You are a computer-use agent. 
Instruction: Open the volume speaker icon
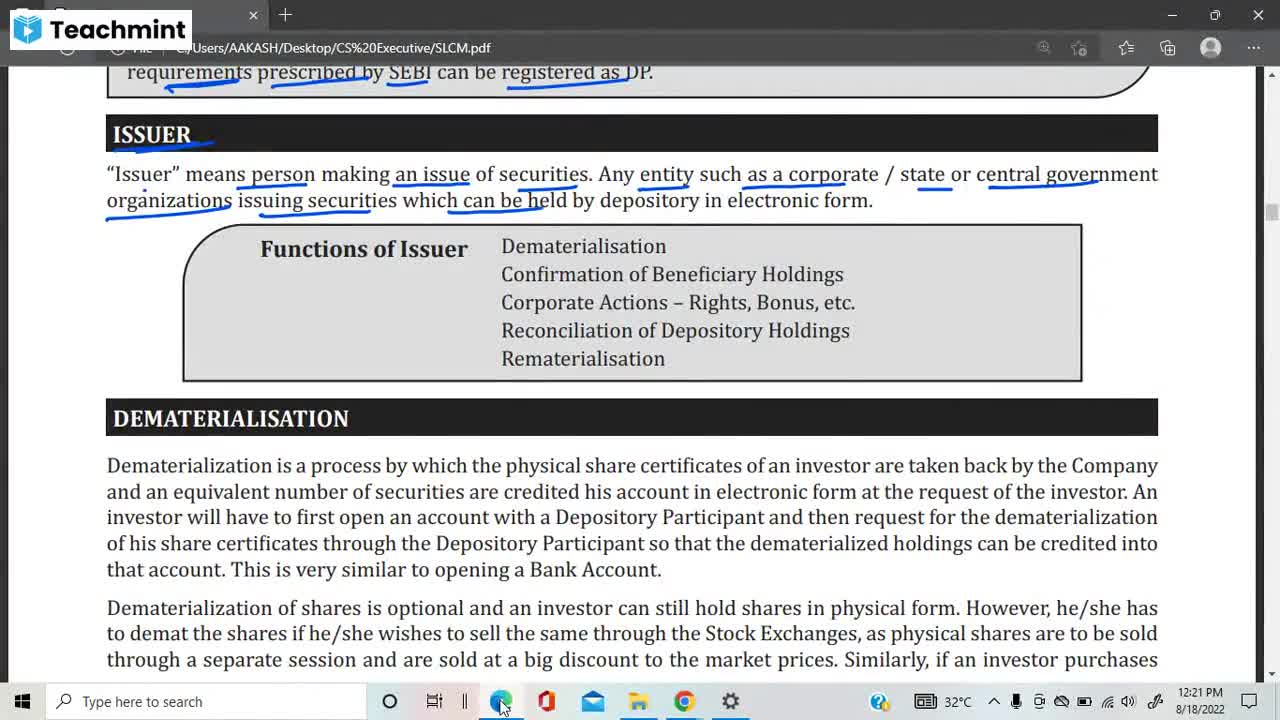[x=1129, y=701]
